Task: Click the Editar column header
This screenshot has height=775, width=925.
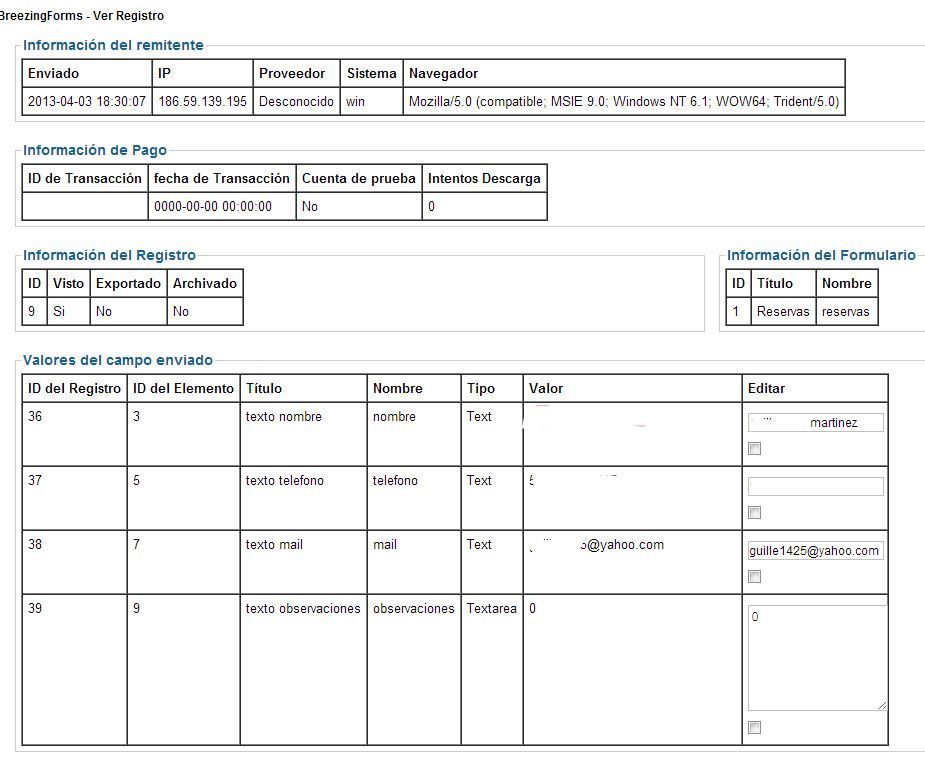Action: [x=766, y=388]
